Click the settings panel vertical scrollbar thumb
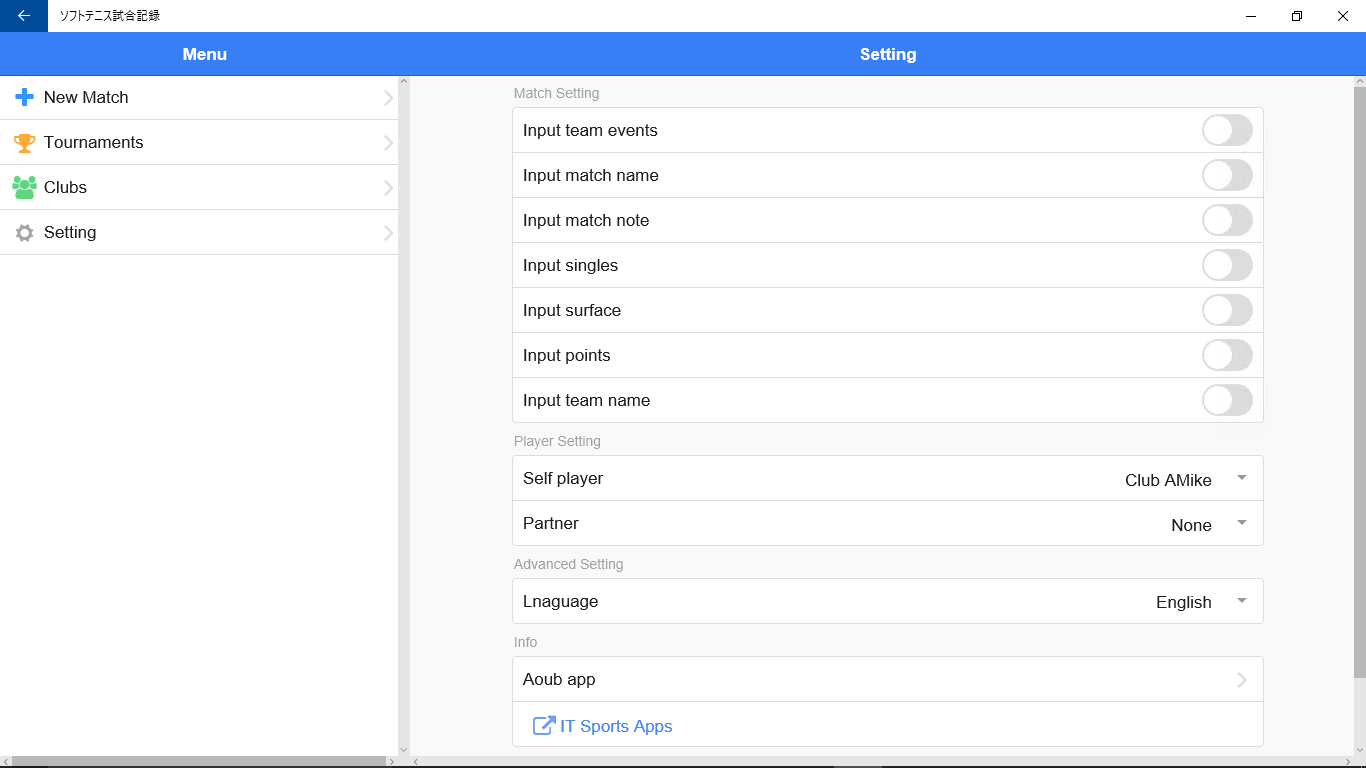The image size is (1366, 768). [1360, 382]
